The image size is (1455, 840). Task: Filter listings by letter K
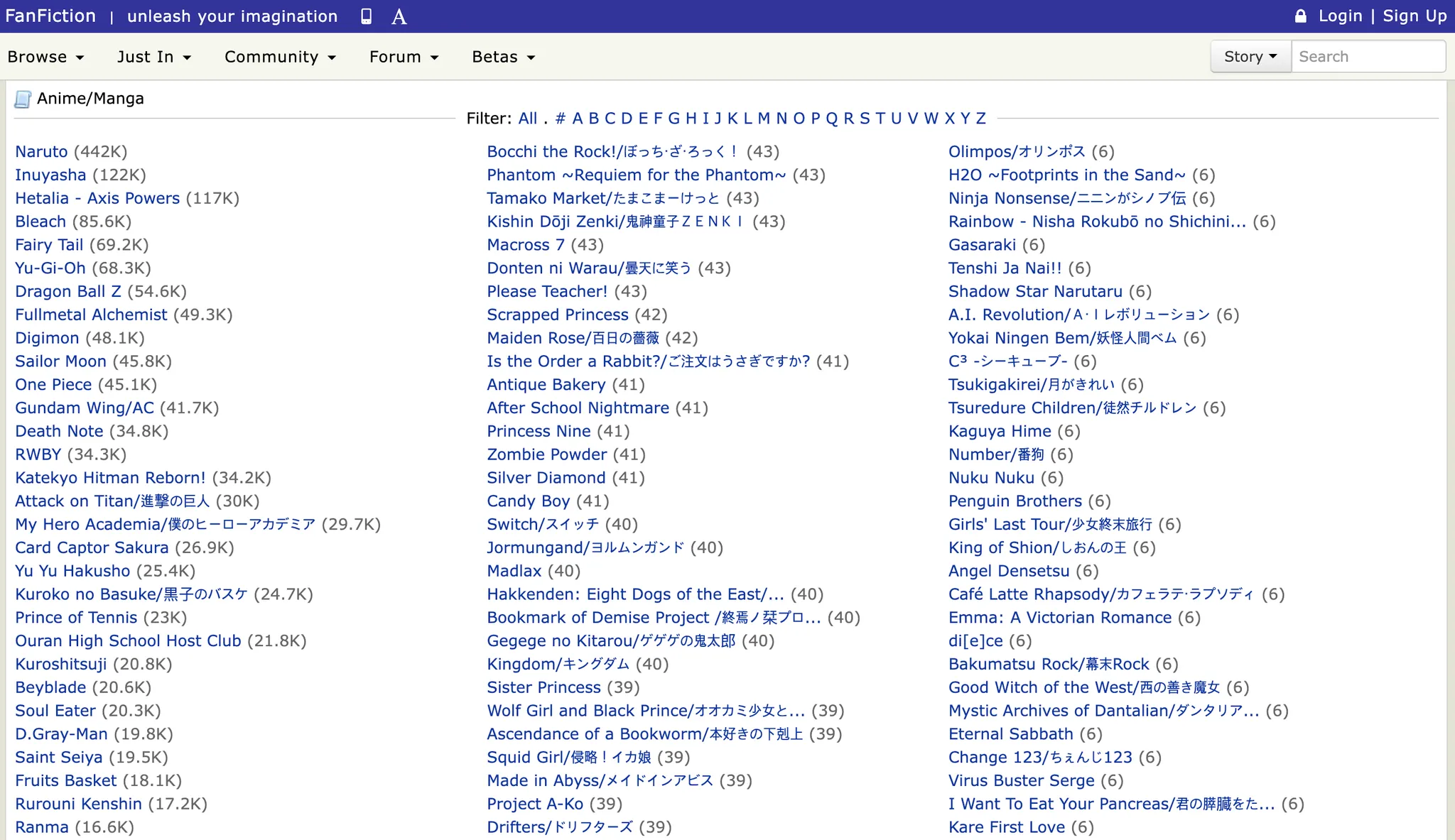tap(732, 119)
